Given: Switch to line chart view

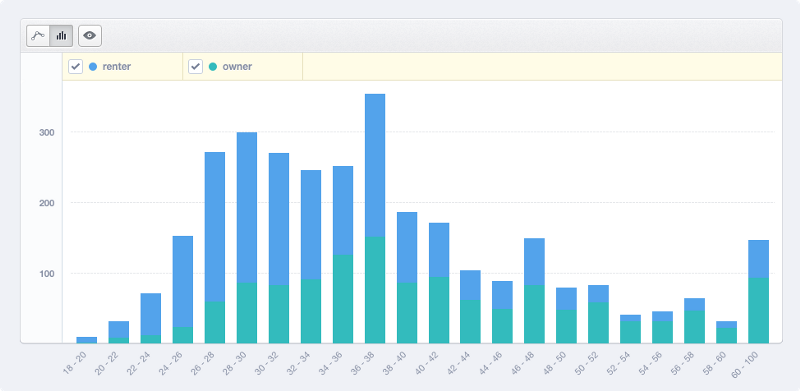Looking at the screenshot, I should point(38,36).
